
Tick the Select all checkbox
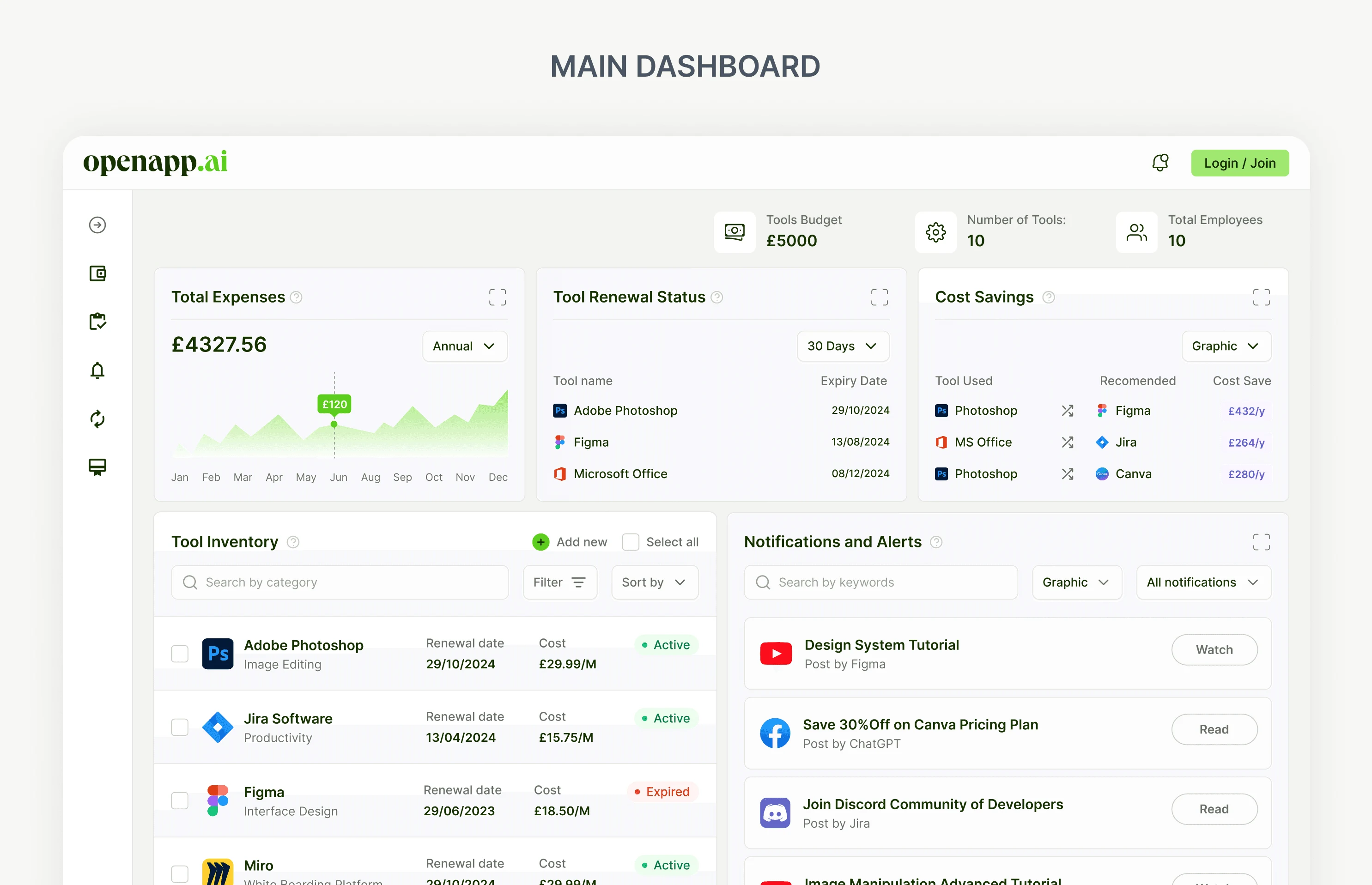[631, 542]
